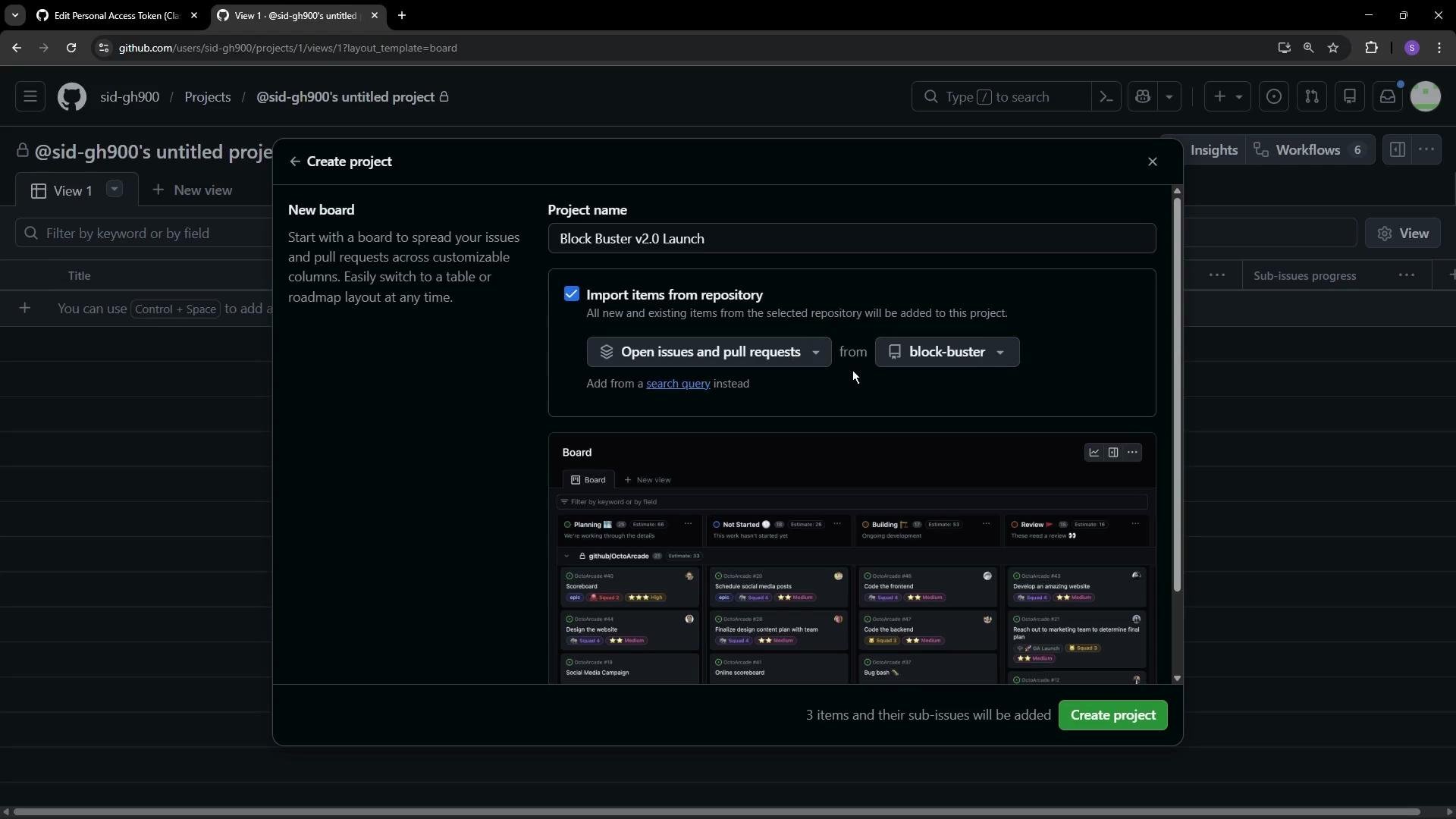Image resolution: width=1456 pixels, height=819 pixels.
Task: Bookmark page with star icon
Action: click(x=1333, y=48)
